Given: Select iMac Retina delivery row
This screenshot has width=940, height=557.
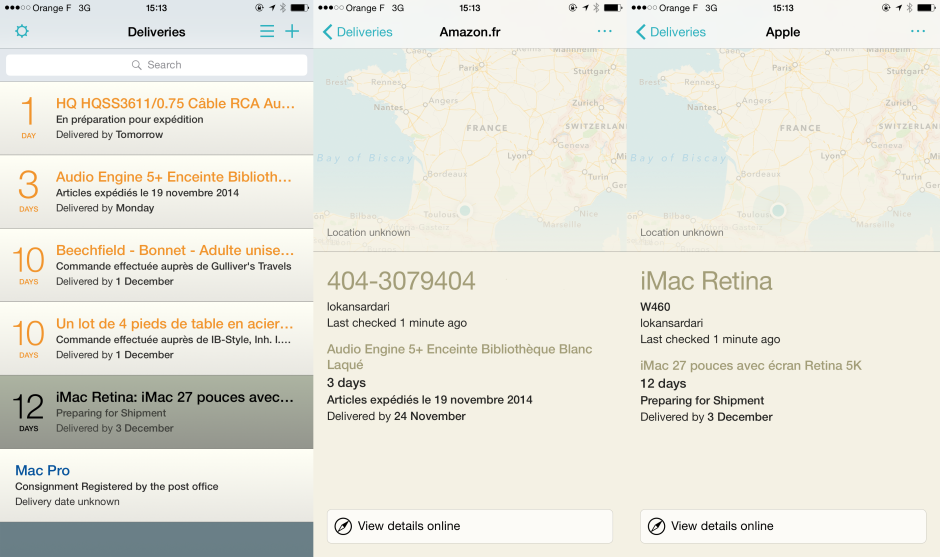Looking at the screenshot, I should [156, 412].
